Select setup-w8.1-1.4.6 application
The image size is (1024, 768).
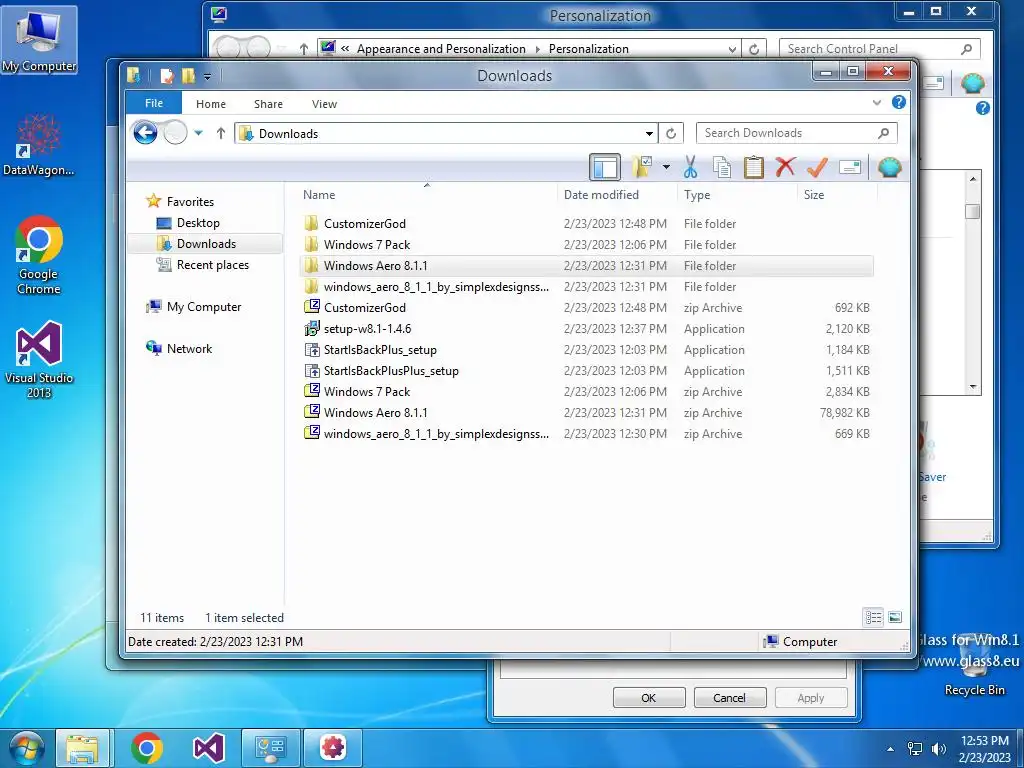pos(586,328)
